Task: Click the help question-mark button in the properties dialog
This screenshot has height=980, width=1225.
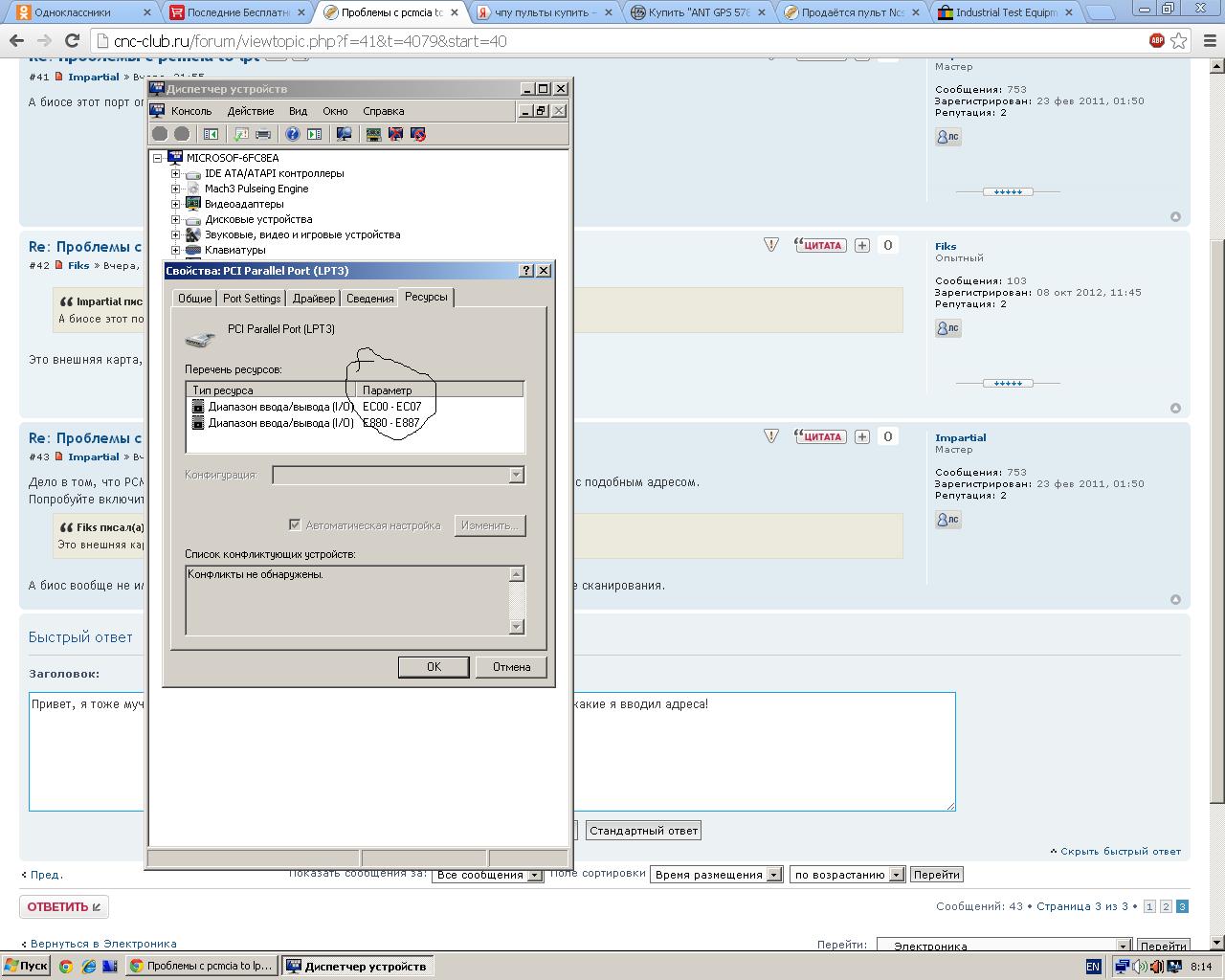Action: [x=525, y=271]
